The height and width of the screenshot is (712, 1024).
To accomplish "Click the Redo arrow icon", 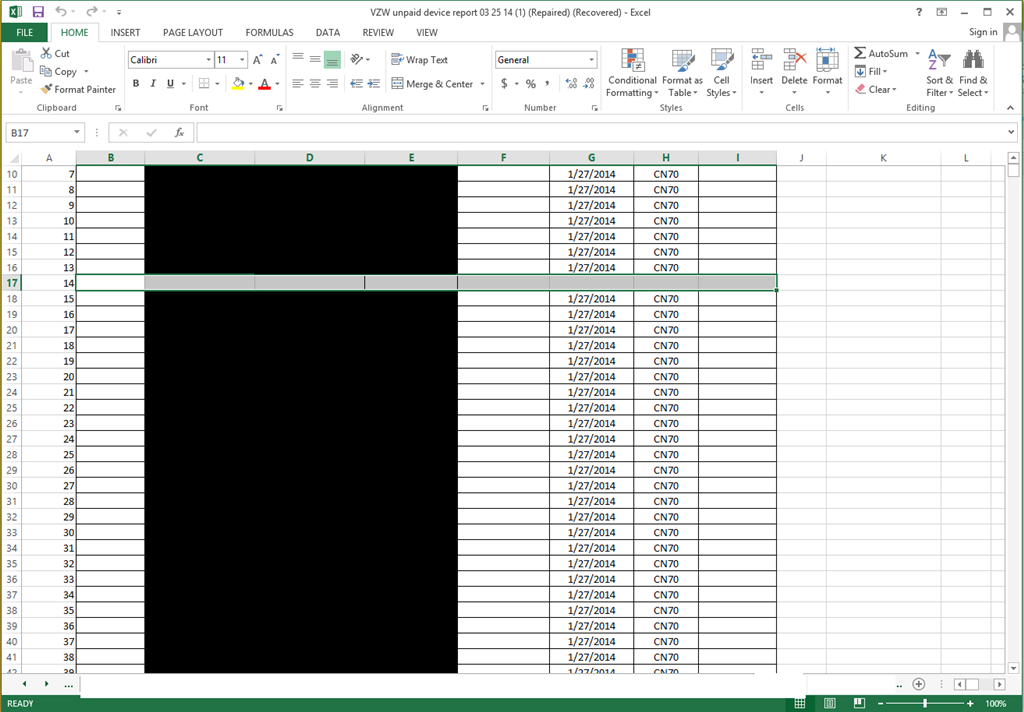I will pyautogui.click(x=91, y=11).
